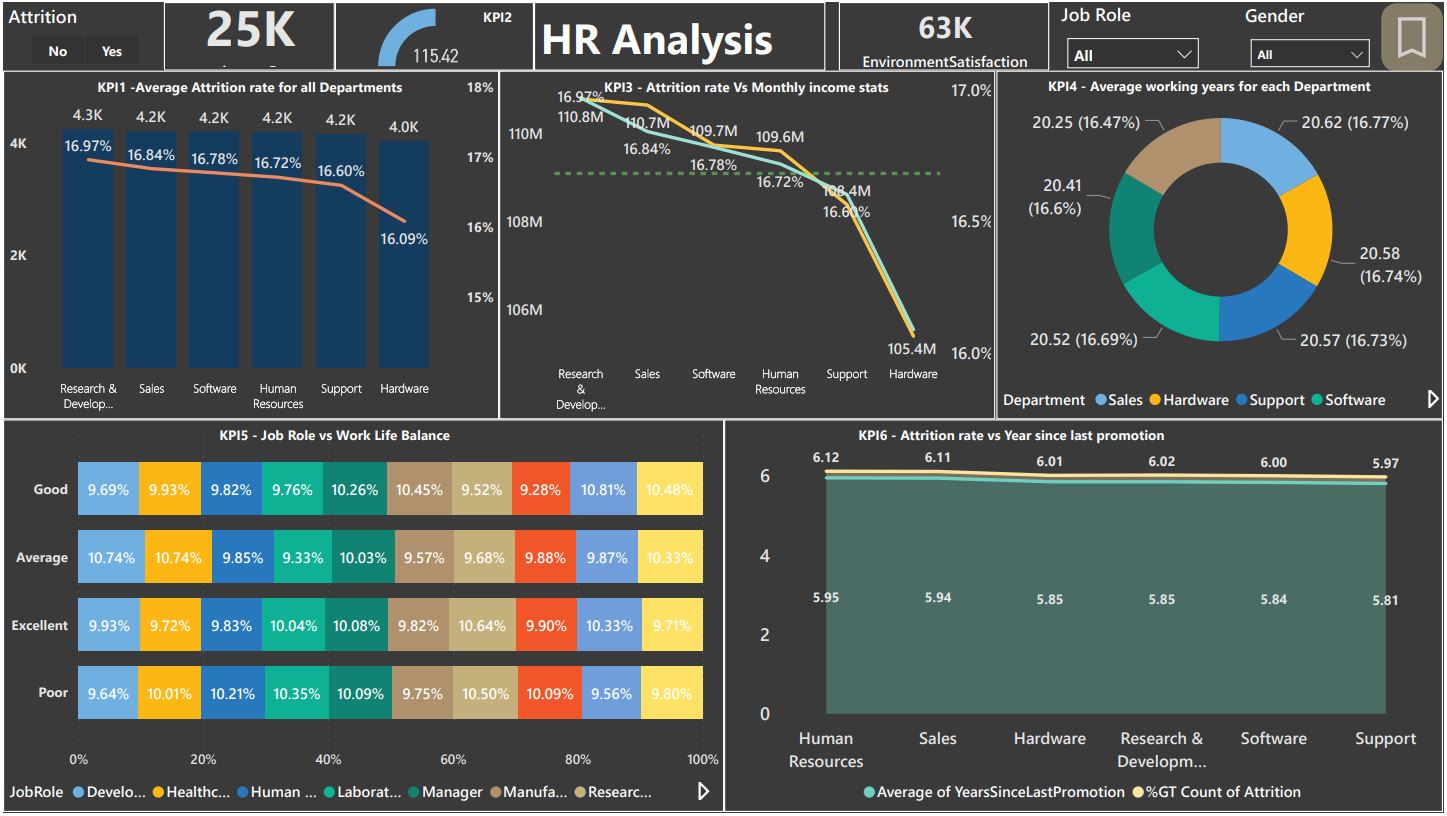Select the 5.81 Support label in KPI6

point(1386,601)
